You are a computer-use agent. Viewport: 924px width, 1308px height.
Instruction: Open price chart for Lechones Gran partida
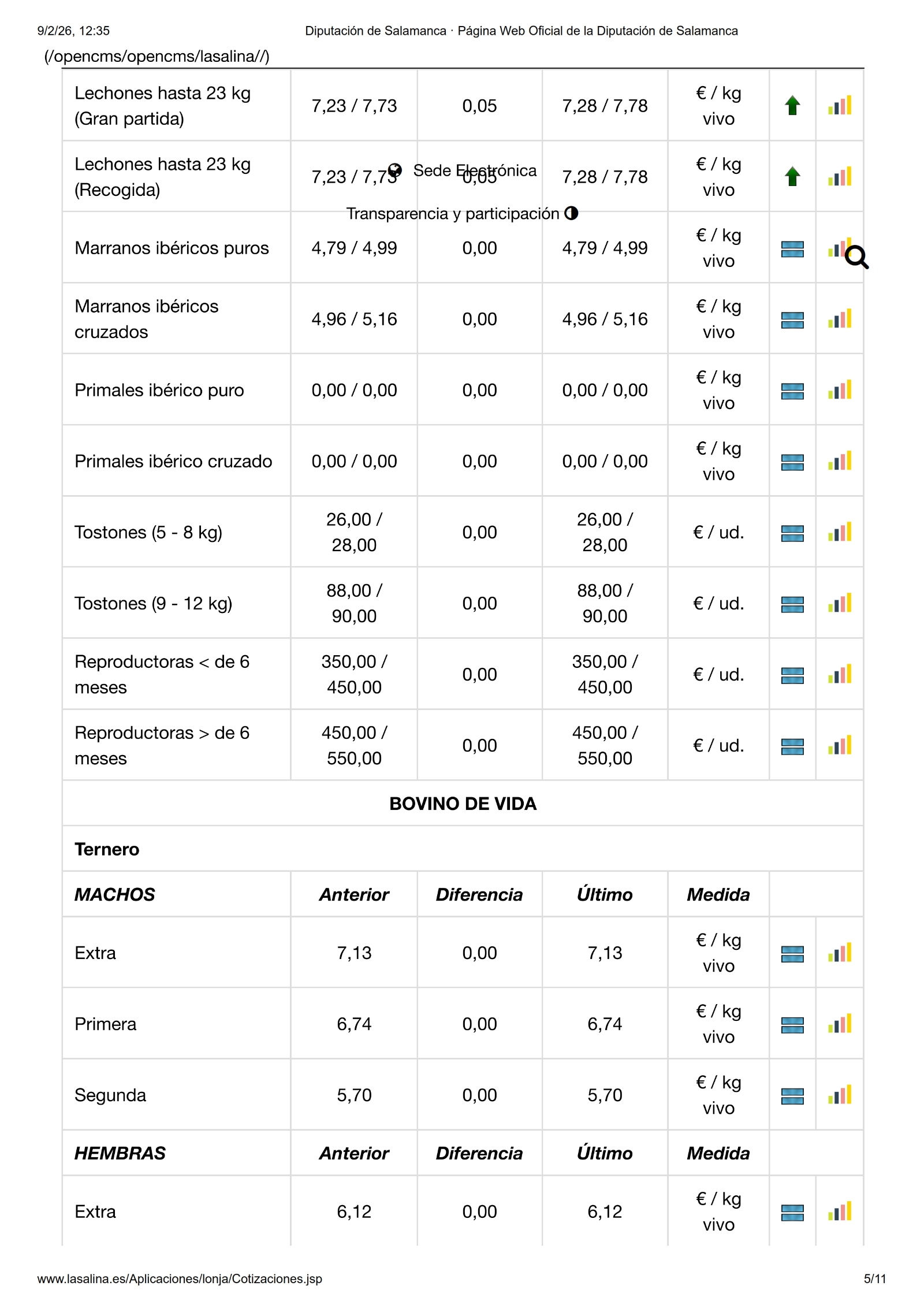click(839, 106)
